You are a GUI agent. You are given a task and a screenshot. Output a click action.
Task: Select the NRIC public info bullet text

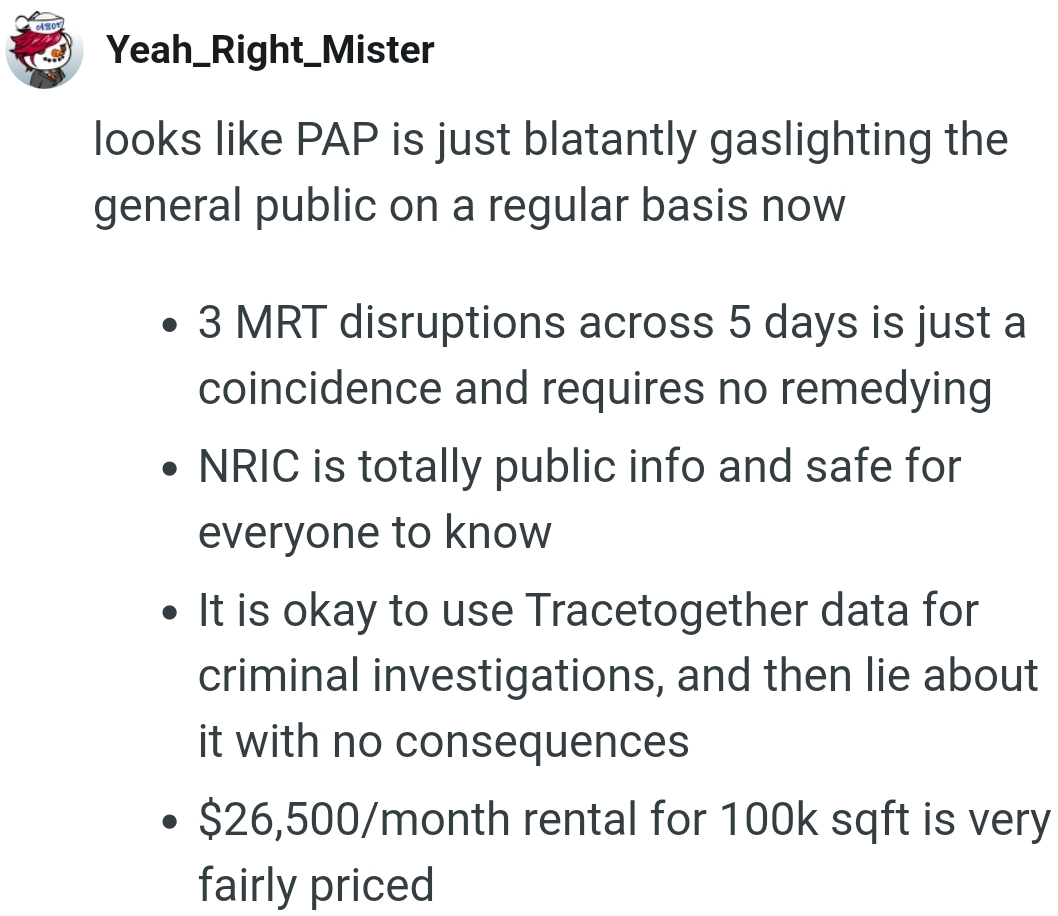click(x=580, y=499)
